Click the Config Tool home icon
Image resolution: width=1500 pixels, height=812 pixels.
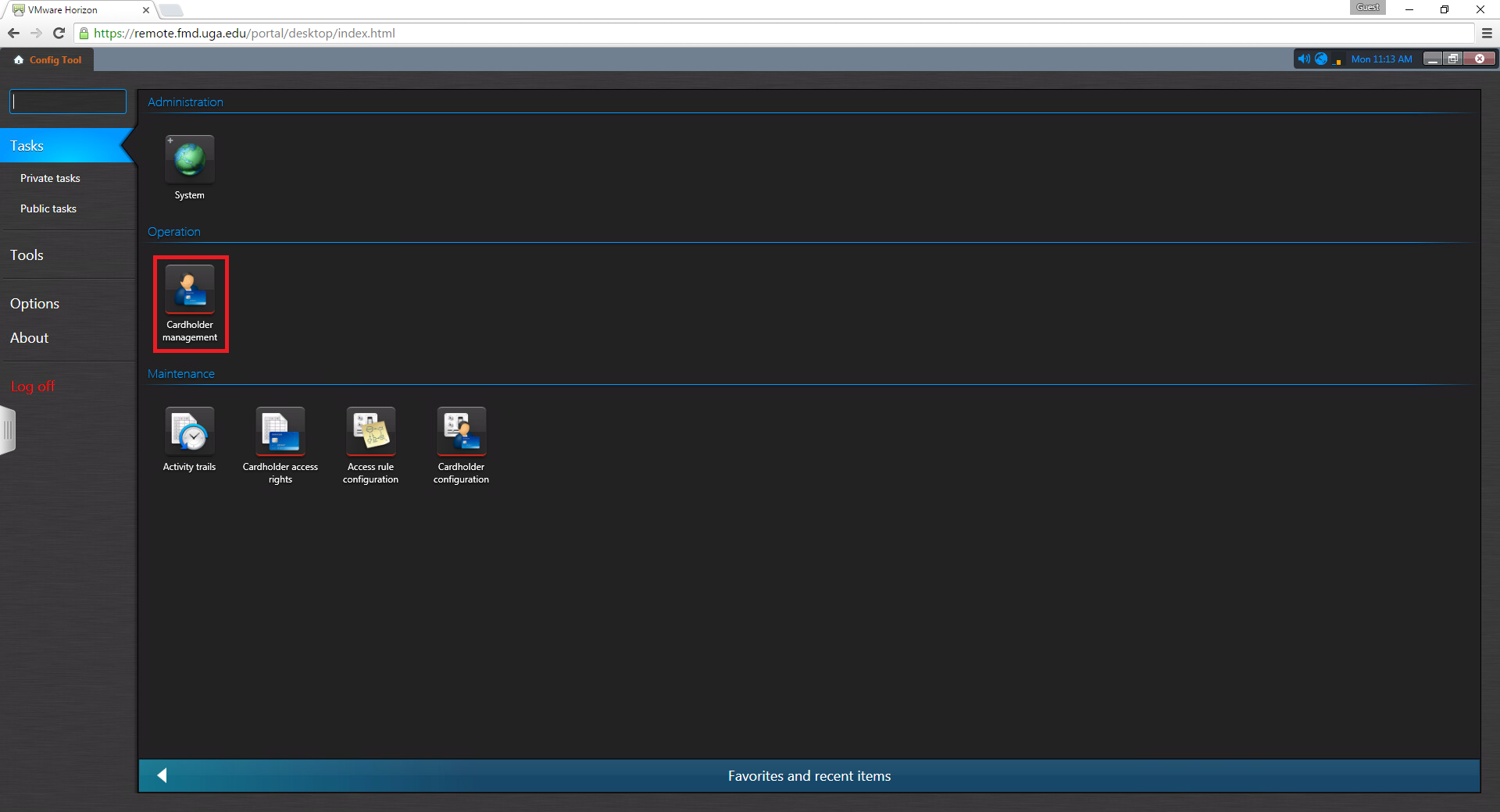pos(19,60)
